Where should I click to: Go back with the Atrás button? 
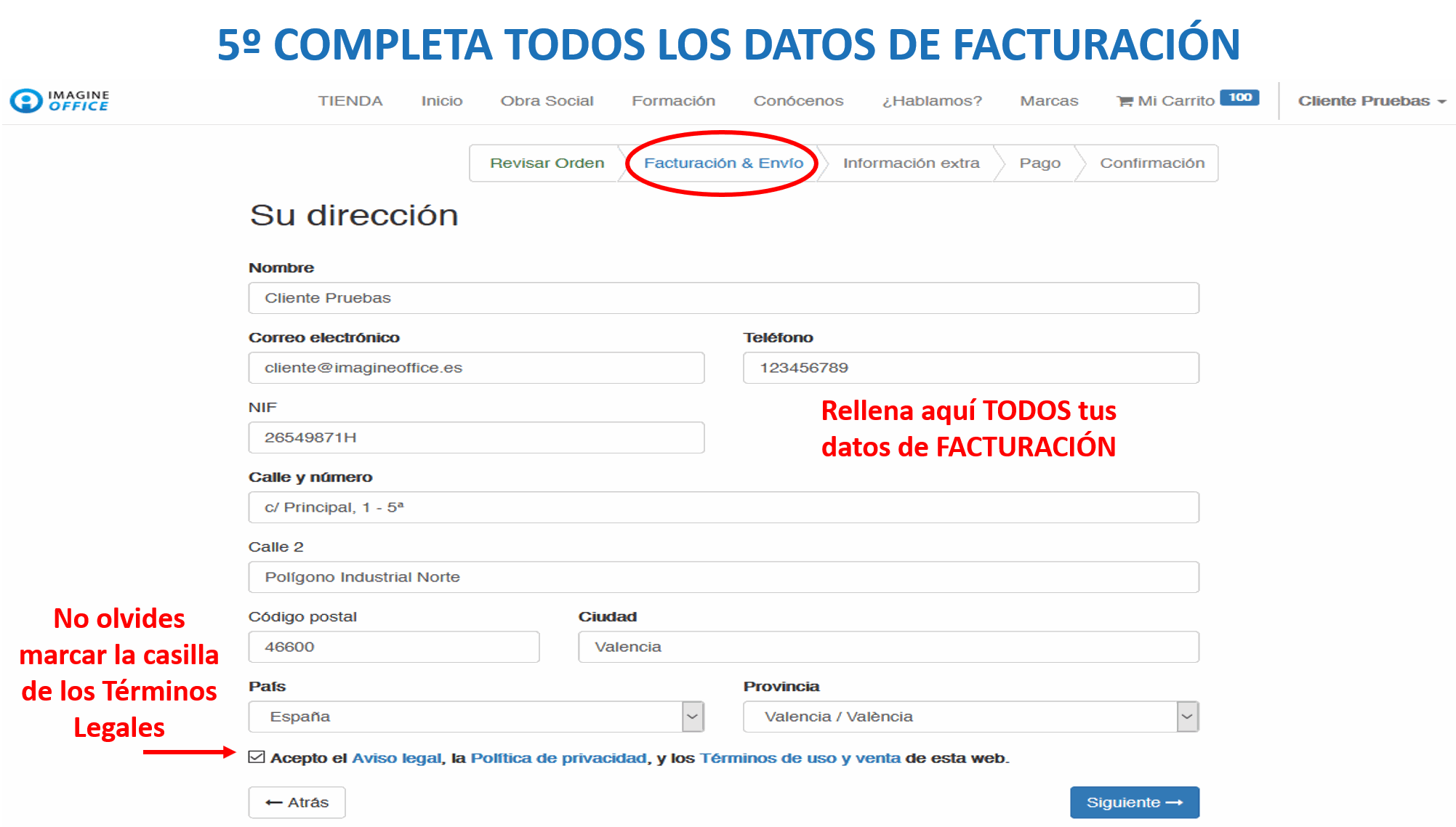click(x=297, y=802)
